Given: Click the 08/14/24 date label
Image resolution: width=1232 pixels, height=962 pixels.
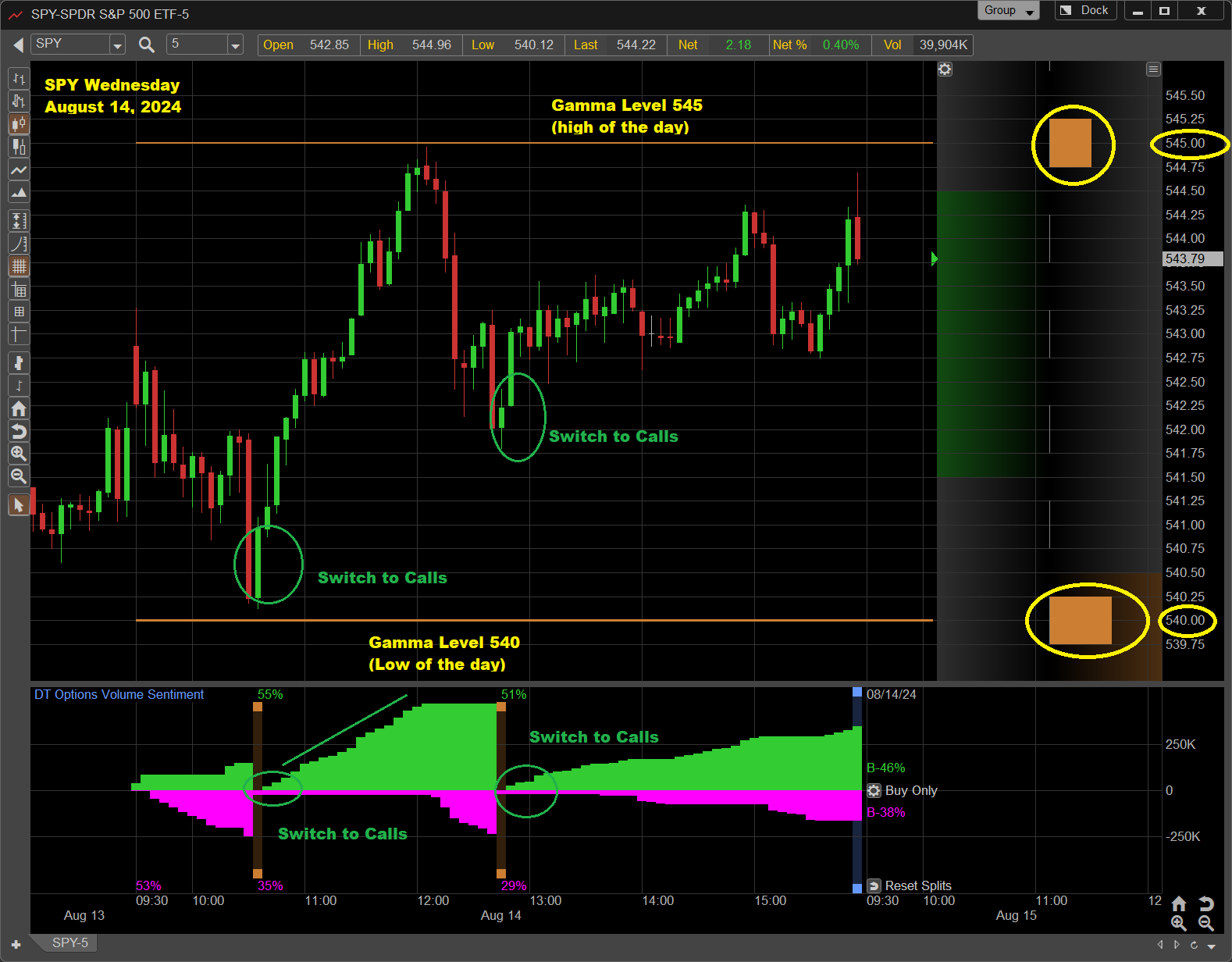Looking at the screenshot, I should tap(892, 695).
